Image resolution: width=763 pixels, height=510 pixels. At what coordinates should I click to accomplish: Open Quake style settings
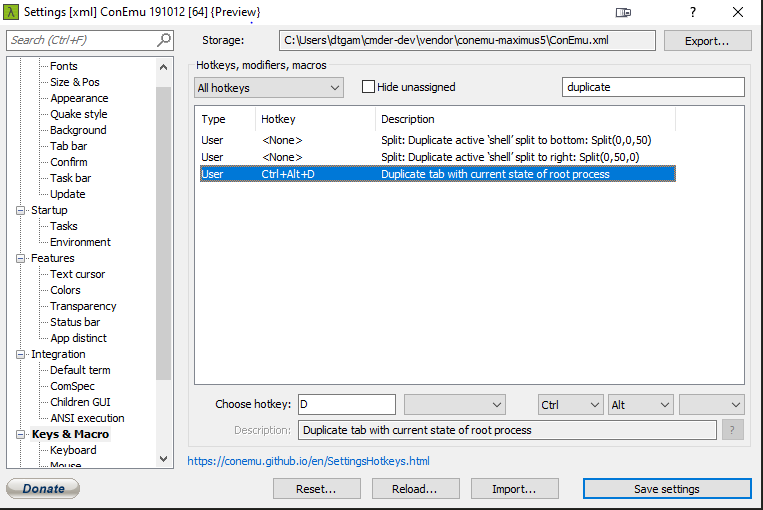tap(78, 114)
